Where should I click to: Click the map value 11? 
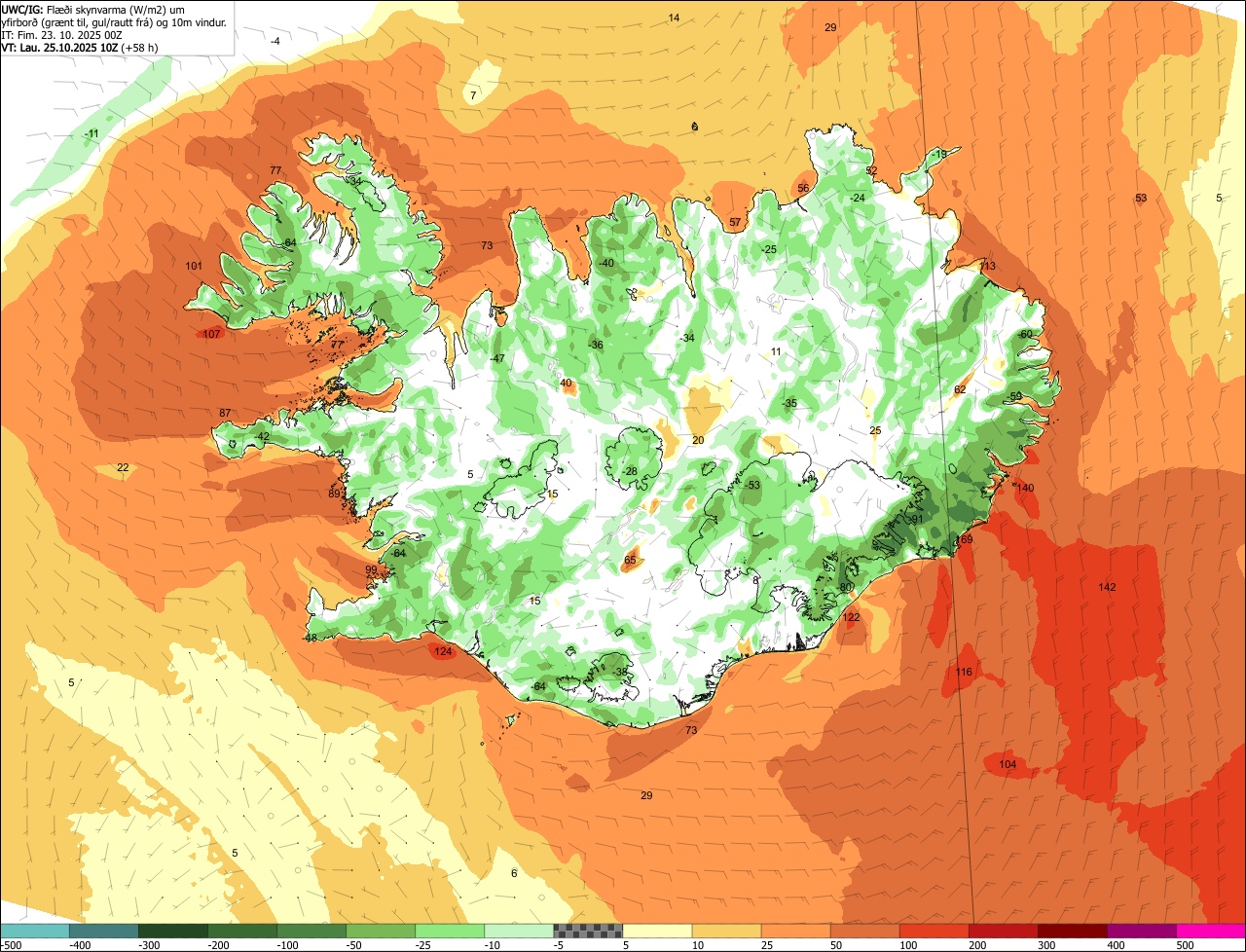[x=776, y=352]
